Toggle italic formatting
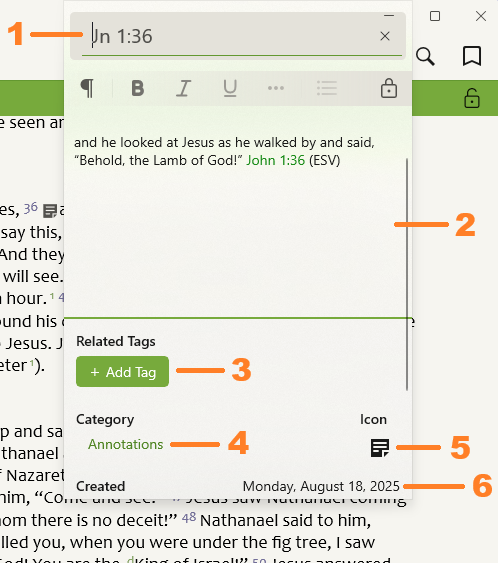The width and height of the screenshot is (498, 563). 183,88
